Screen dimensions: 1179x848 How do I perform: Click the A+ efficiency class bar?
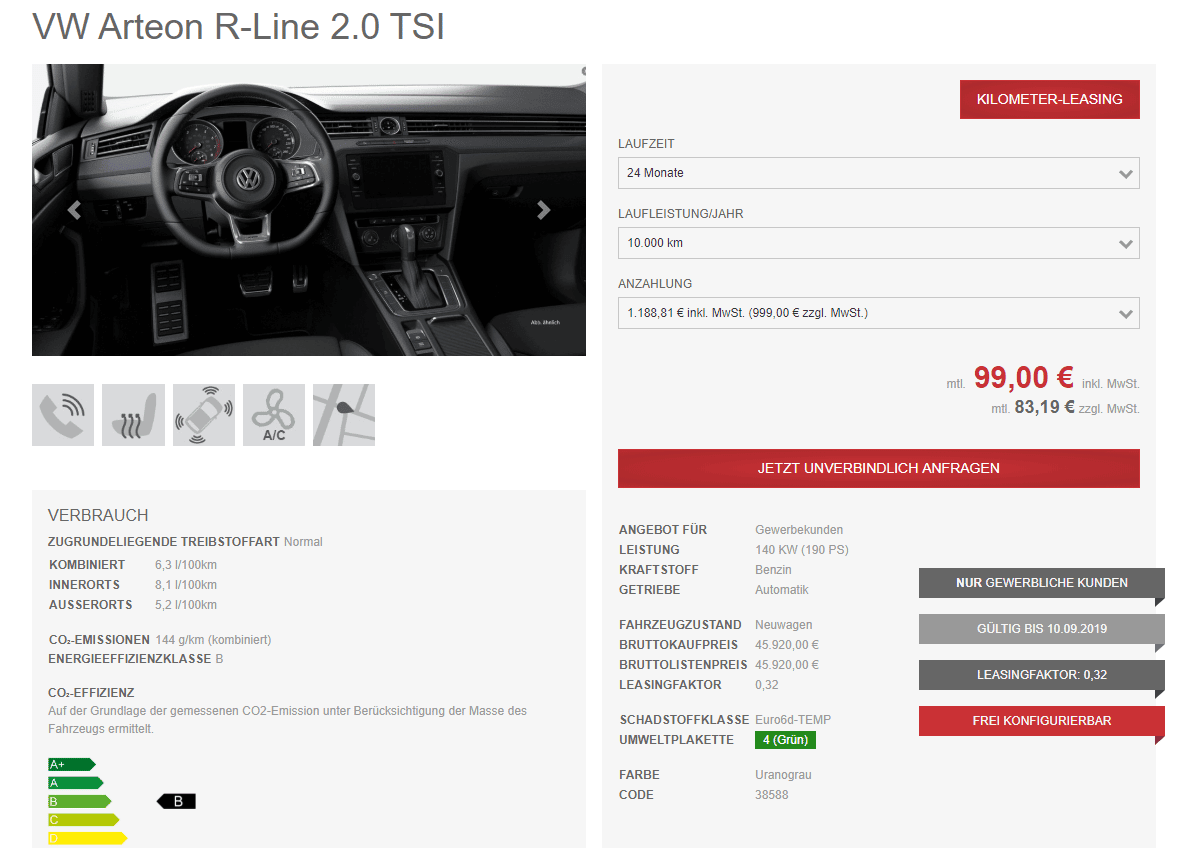pyautogui.click(x=71, y=765)
